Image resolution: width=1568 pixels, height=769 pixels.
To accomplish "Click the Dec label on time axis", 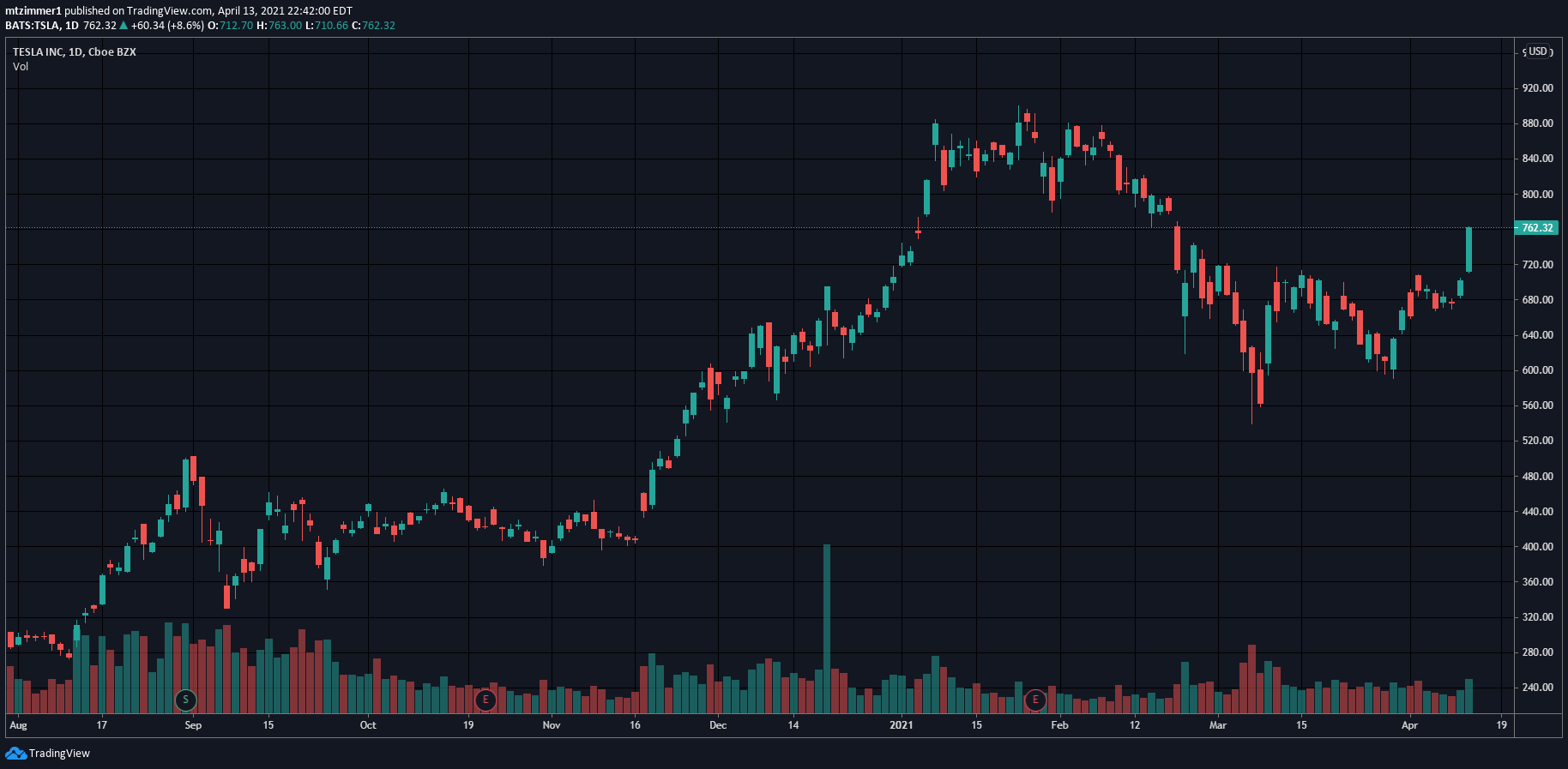I will pos(718,725).
